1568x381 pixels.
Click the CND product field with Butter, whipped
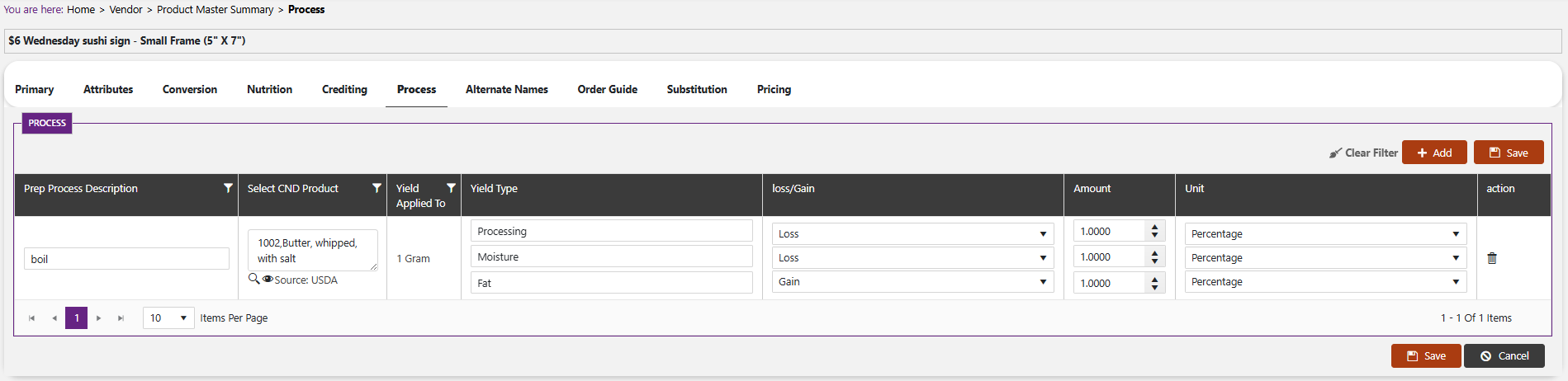click(x=313, y=251)
